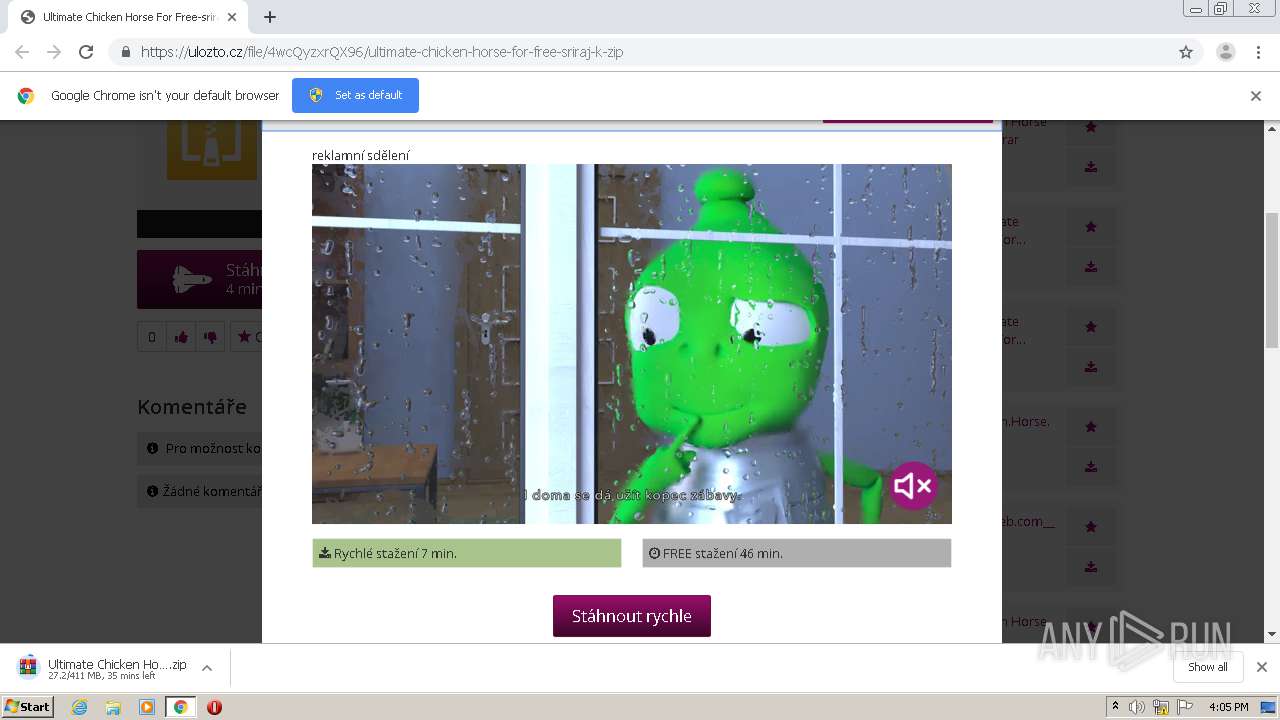The width and height of the screenshot is (1280, 720).
Task: Open volume control in system tray
Action: tap(1137, 707)
